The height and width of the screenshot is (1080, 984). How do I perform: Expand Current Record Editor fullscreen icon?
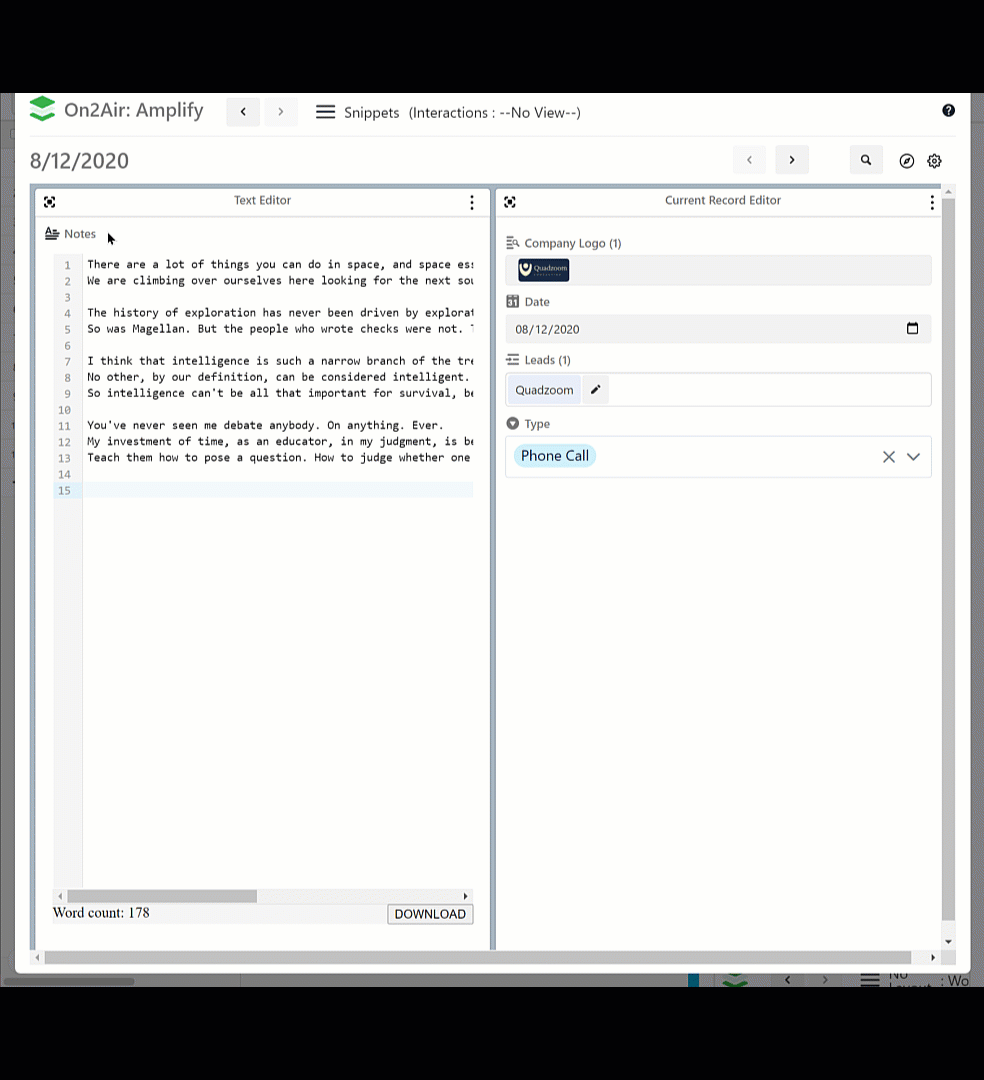(510, 202)
